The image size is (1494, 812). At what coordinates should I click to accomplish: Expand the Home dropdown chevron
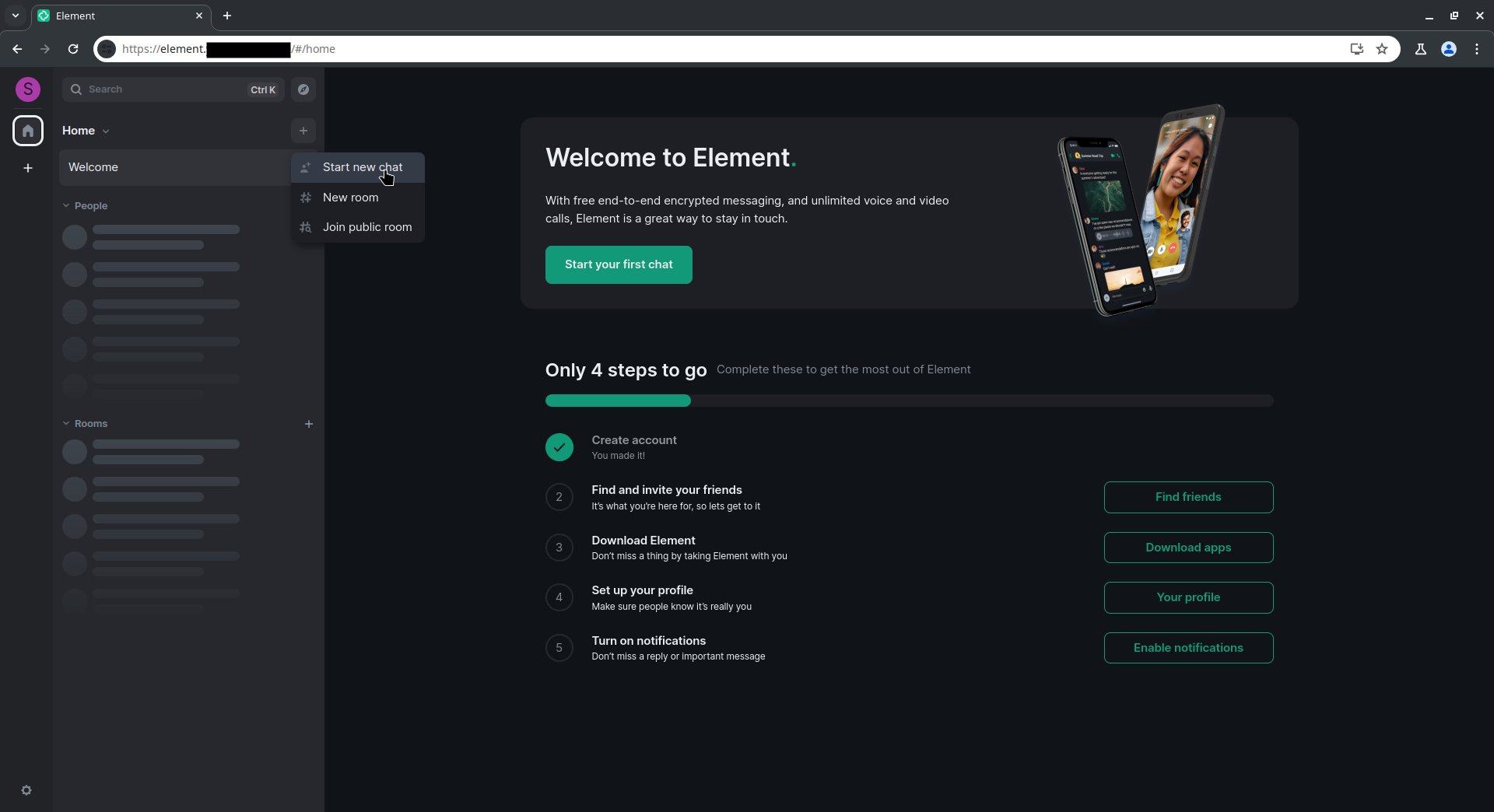[106, 131]
